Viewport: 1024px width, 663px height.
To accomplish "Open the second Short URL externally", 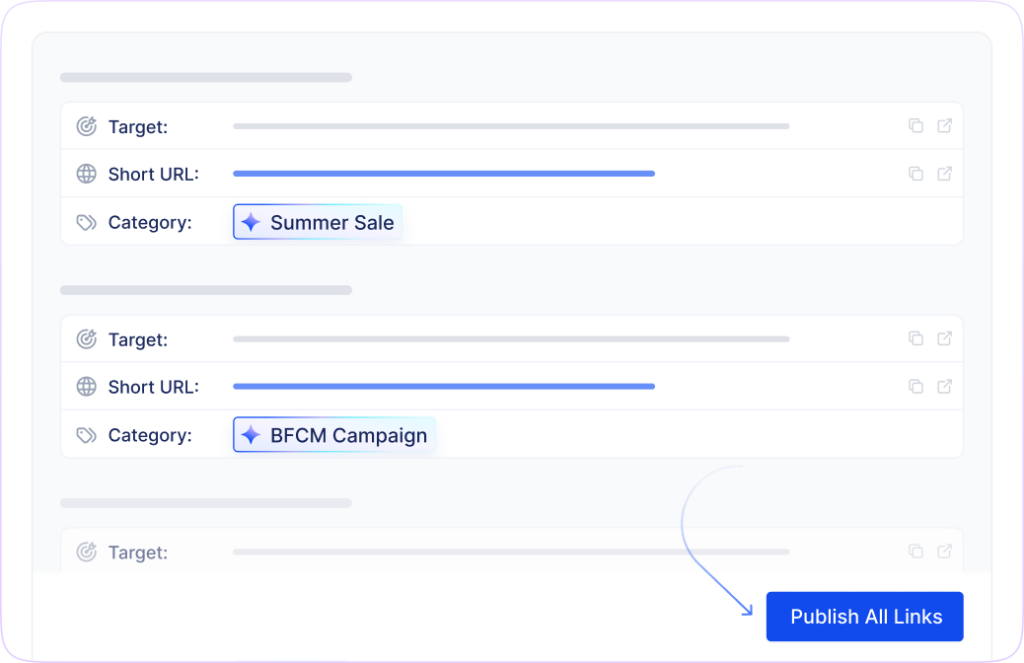I will 944,386.
